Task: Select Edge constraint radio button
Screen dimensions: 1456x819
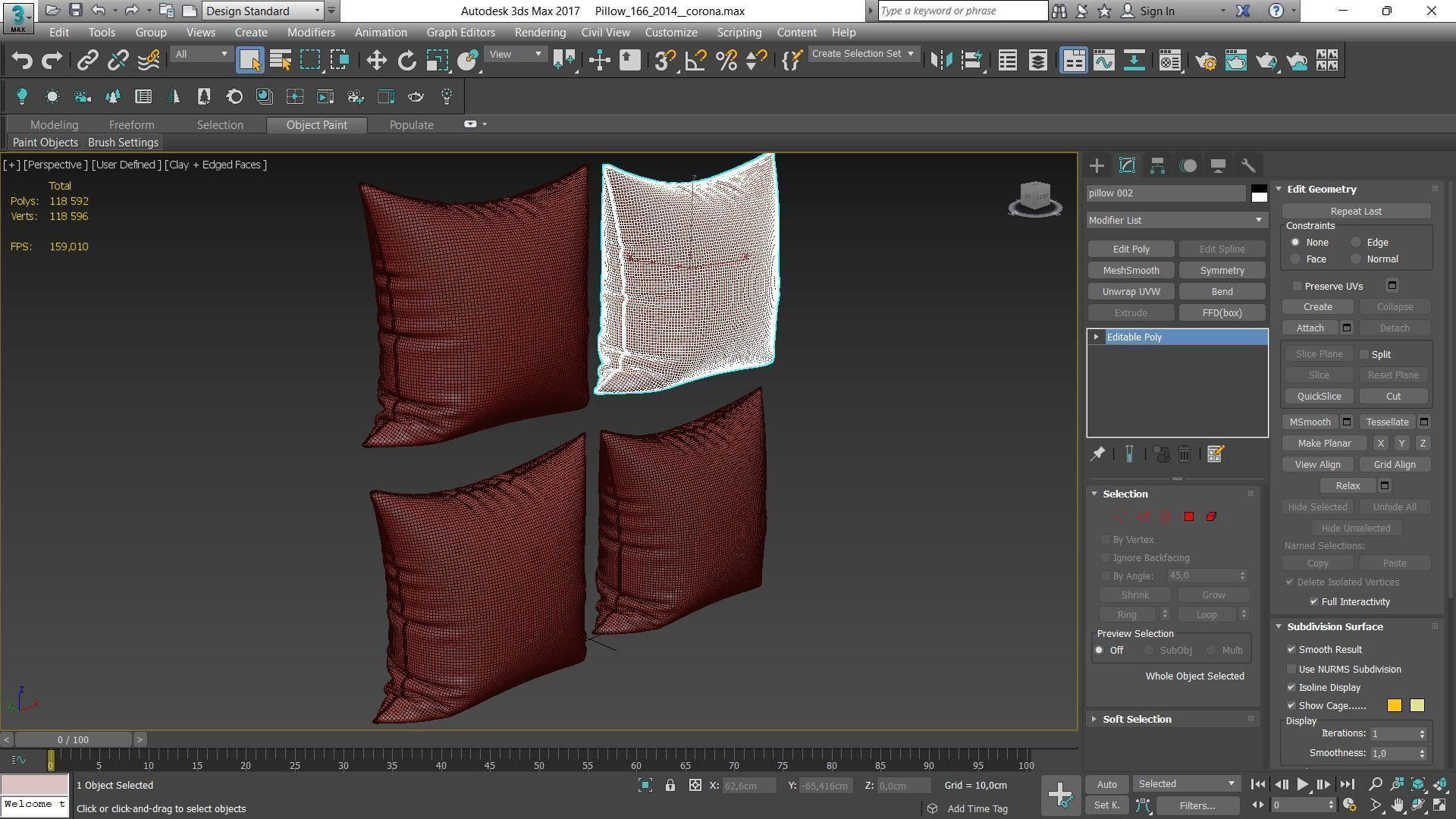Action: 1356,243
